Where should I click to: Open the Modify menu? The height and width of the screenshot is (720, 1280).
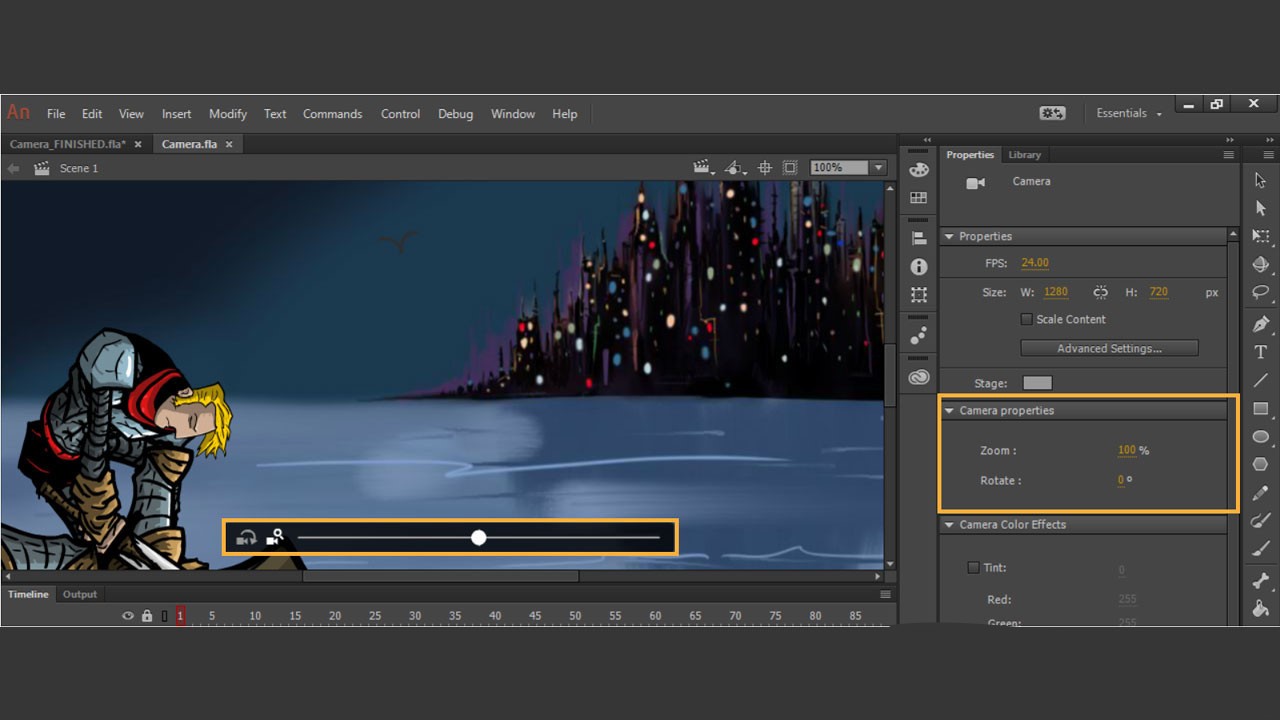pyautogui.click(x=228, y=114)
